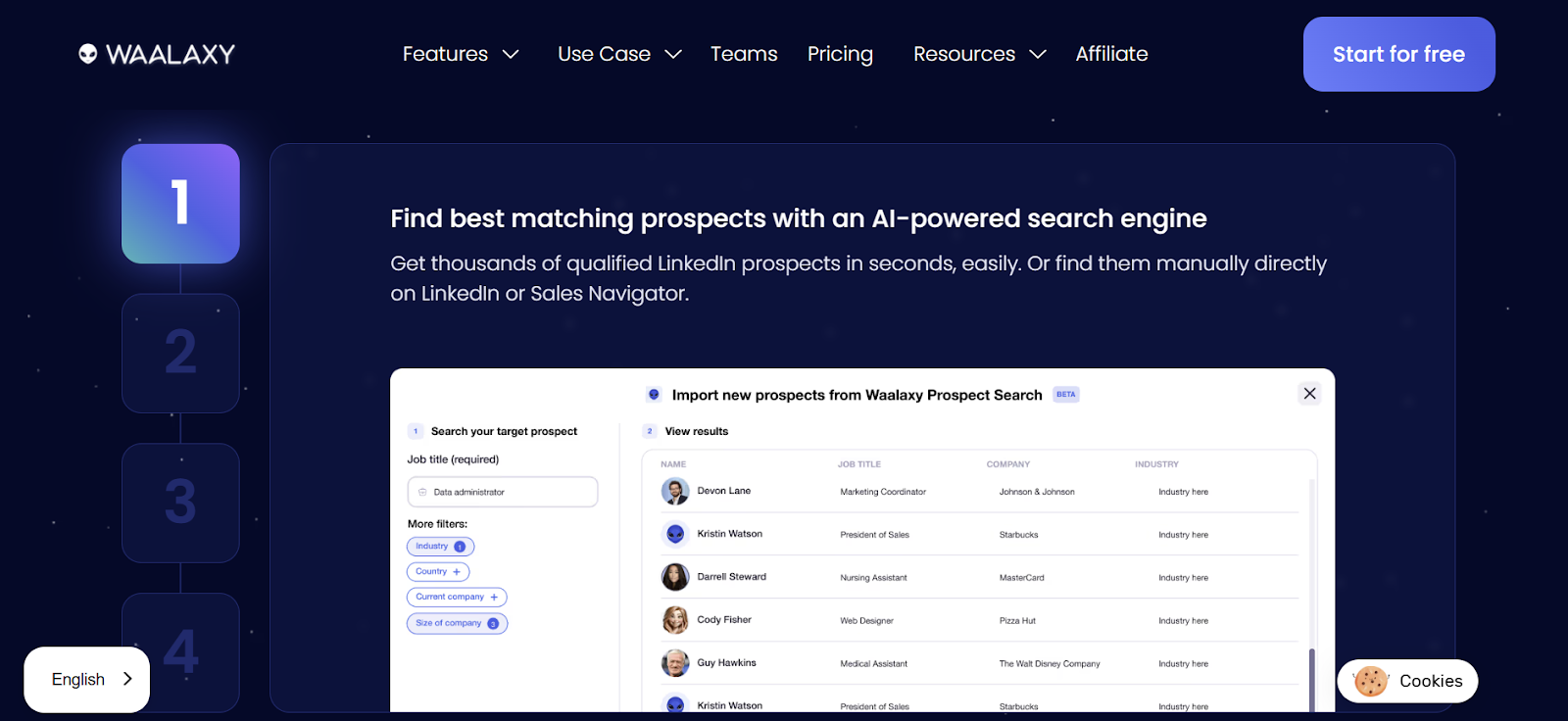Click the Waalaxy alien logo

[157, 54]
